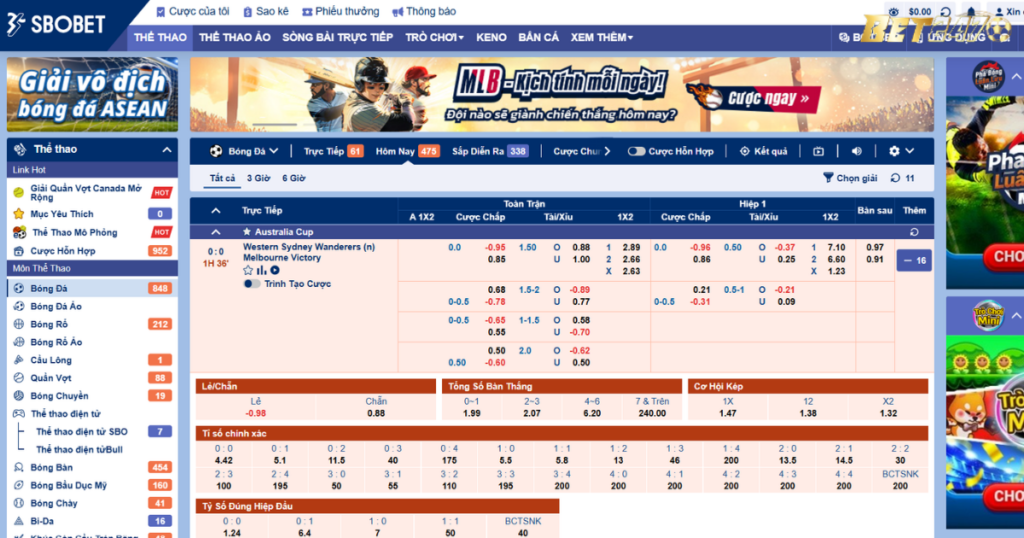Open Thể thao điện tửBull
Image resolution: width=1024 pixels, height=538 pixels.
point(92,449)
